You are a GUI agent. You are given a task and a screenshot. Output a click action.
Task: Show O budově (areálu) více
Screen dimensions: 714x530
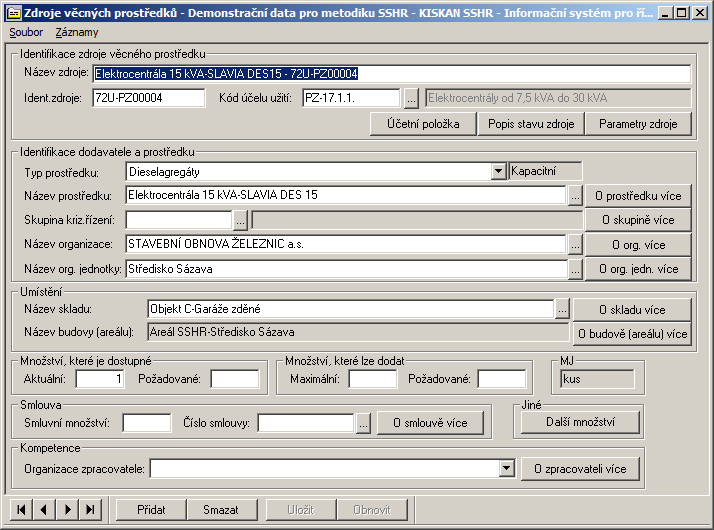click(632, 334)
